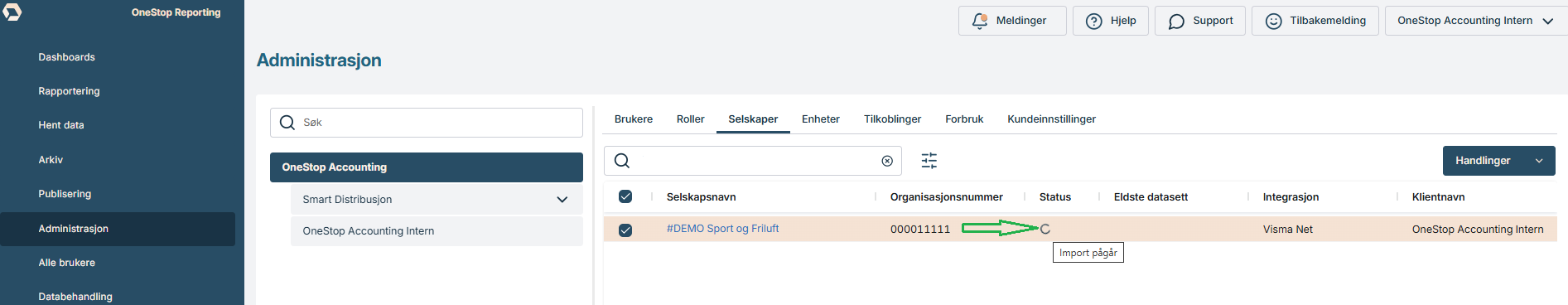Select Administrasjon in sidebar
Viewport: 1568px width, 305px height.
[x=118, y=229]
